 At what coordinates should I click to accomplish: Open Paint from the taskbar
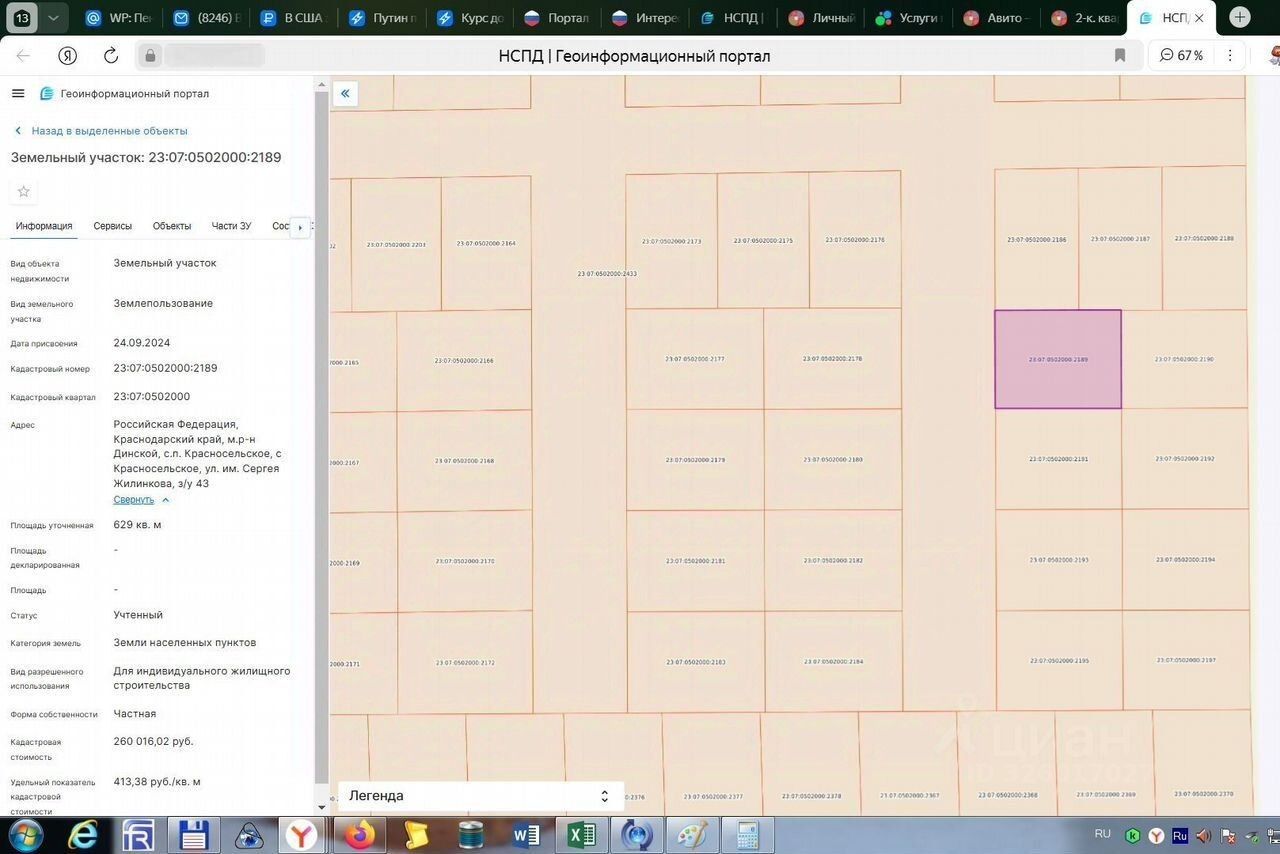692,835
